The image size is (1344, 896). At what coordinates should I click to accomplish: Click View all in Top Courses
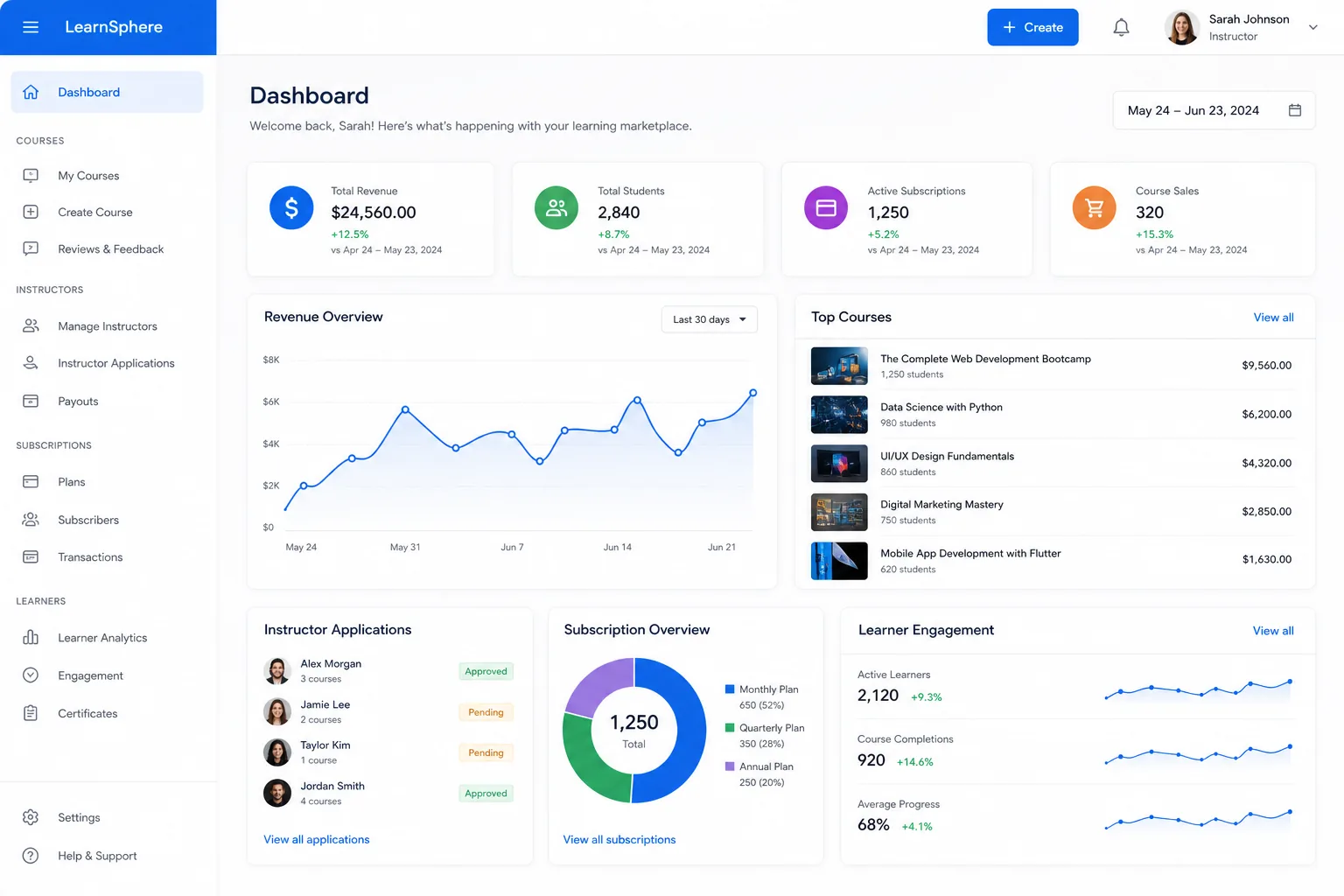coord(1273,318)
